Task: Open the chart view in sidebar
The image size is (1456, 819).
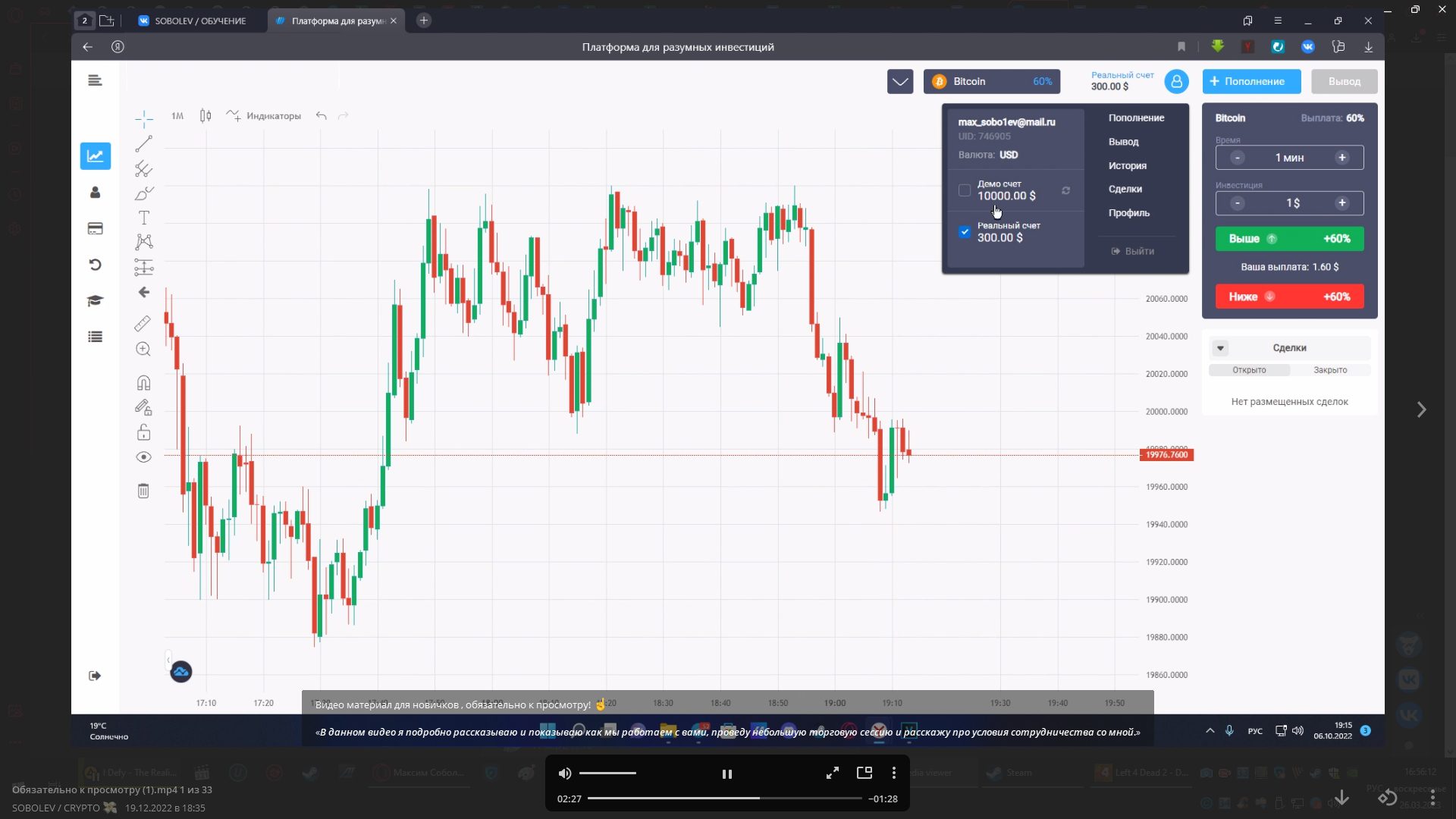Action: (96, 156)
